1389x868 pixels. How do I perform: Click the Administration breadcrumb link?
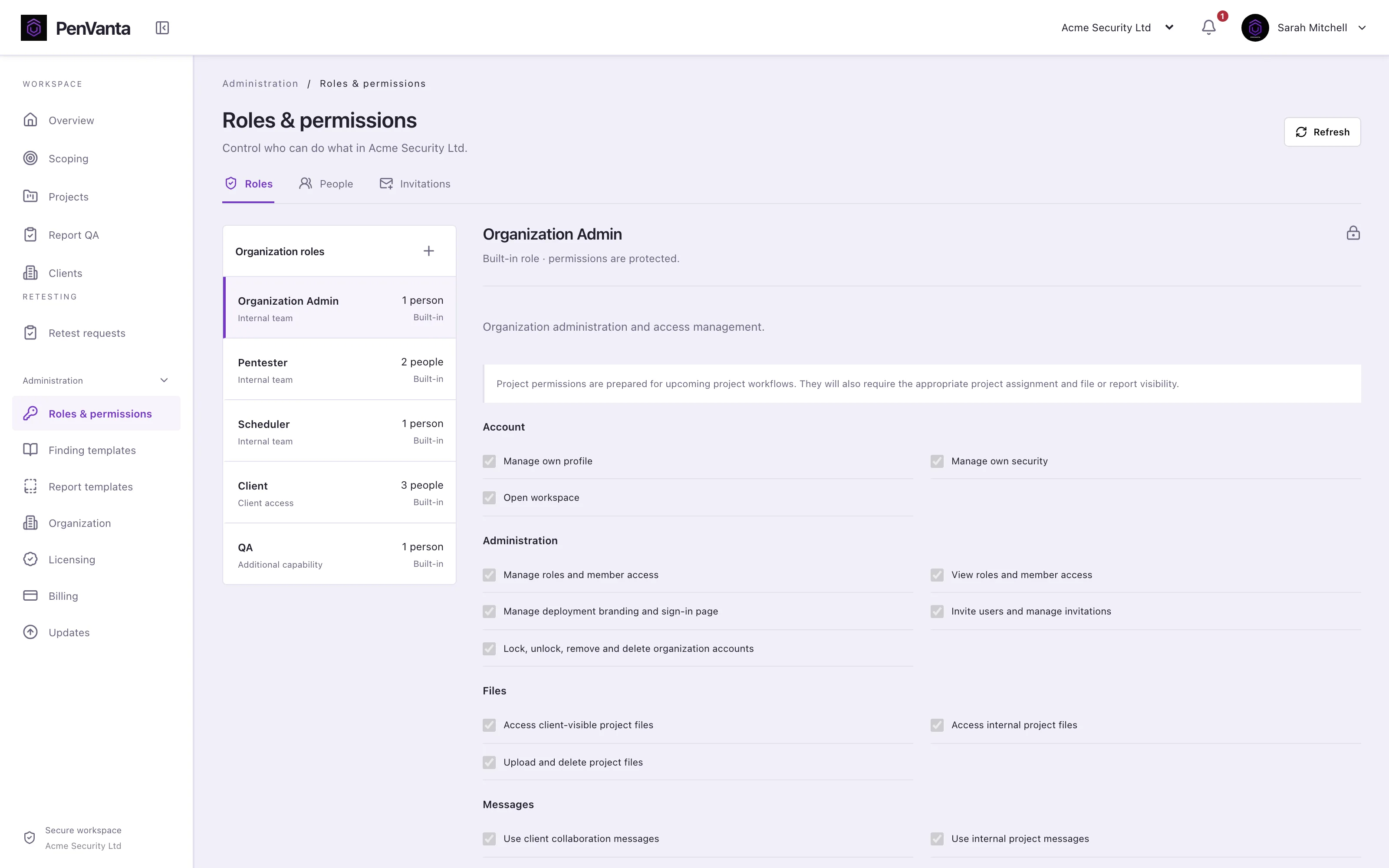click(260, 84)
